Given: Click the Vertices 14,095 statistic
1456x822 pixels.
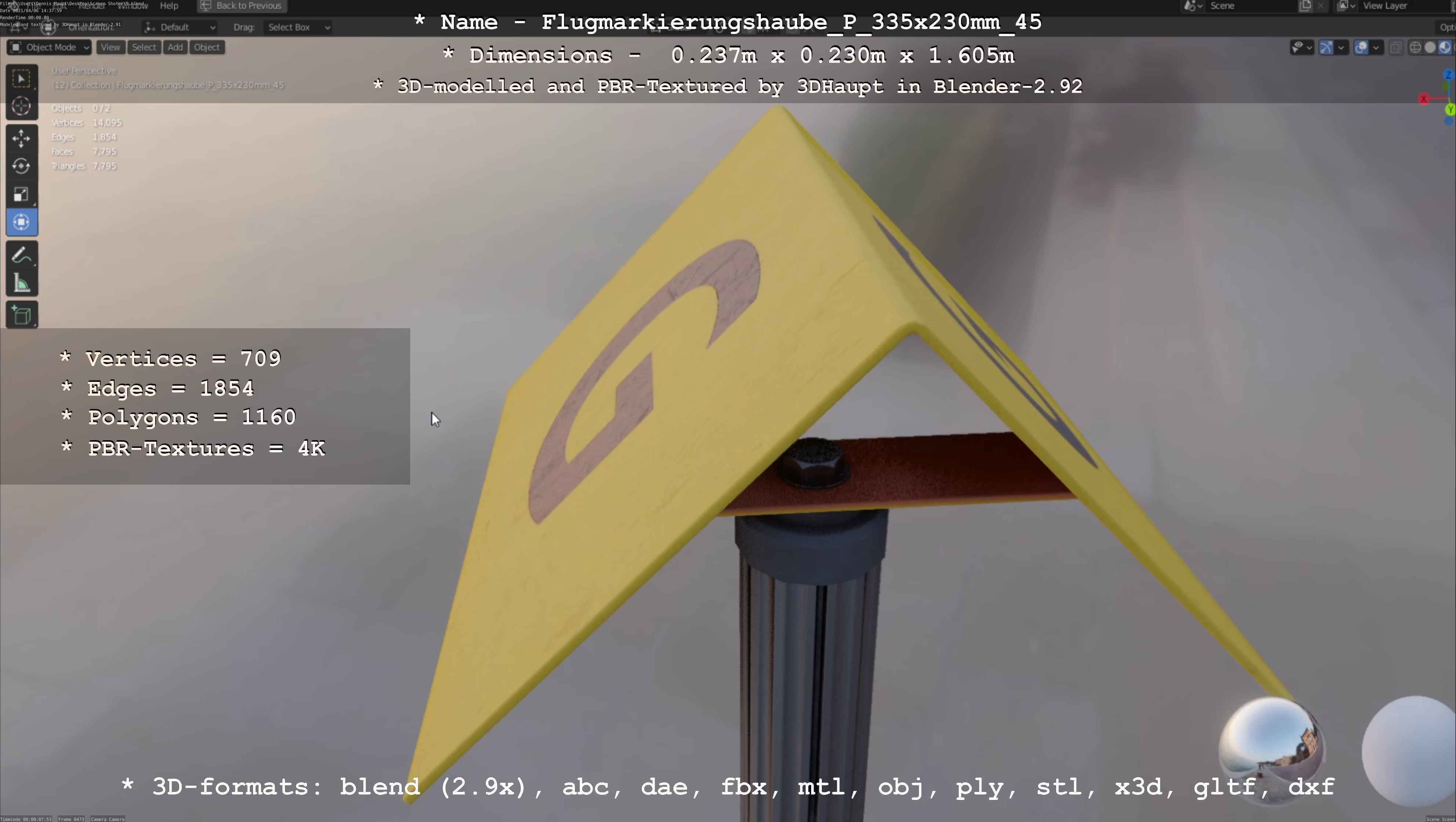Looking at the screenshot, I should 86,123.
